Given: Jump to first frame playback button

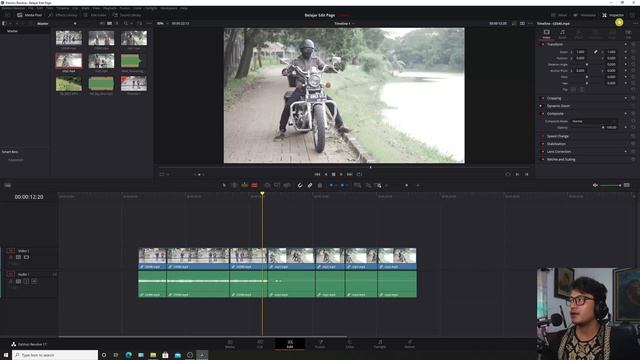Looking at the screenshot, I should (317, 174).
